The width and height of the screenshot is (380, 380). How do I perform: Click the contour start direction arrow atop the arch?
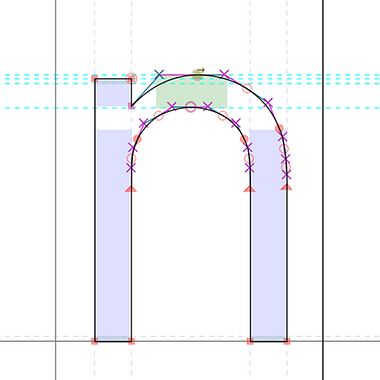(x=198, y=74)
